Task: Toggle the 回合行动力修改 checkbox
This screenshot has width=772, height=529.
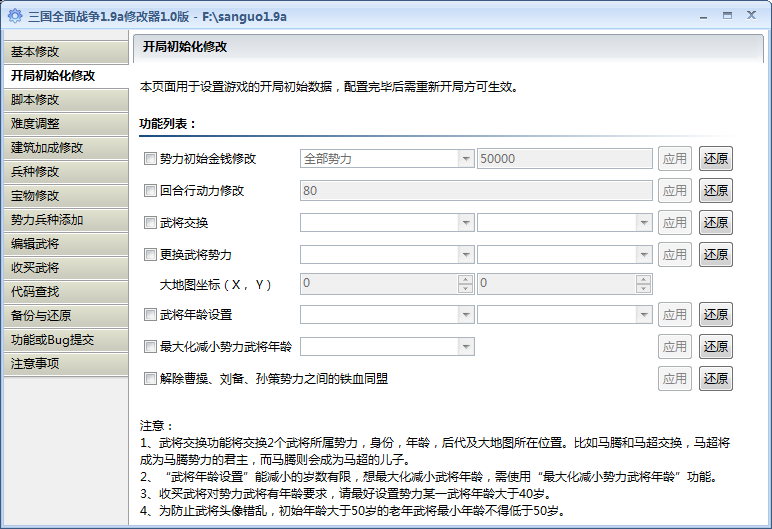Action: pyautogui.click(x=150, y=191)
